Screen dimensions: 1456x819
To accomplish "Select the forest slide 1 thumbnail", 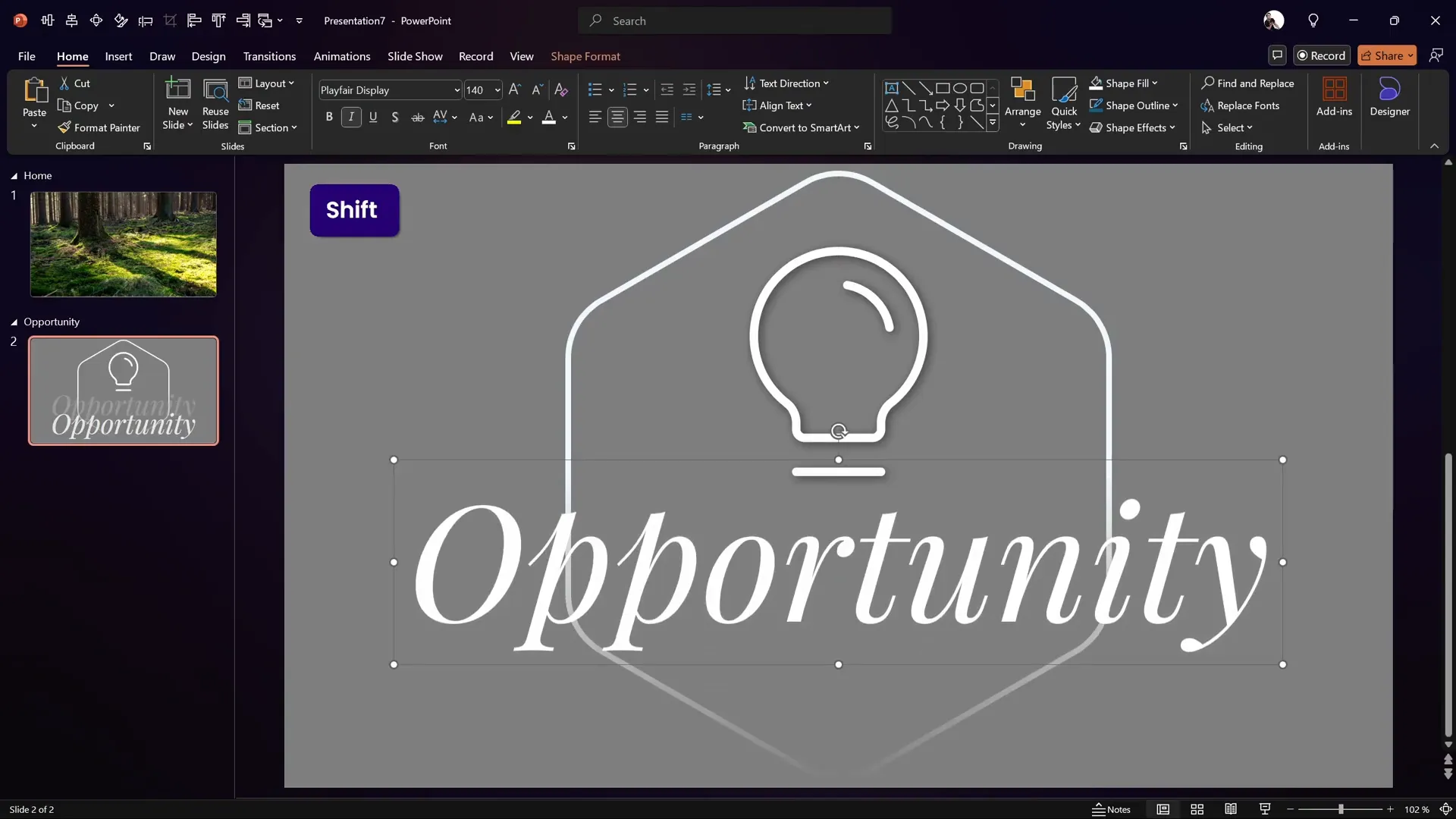I will 124,244.
